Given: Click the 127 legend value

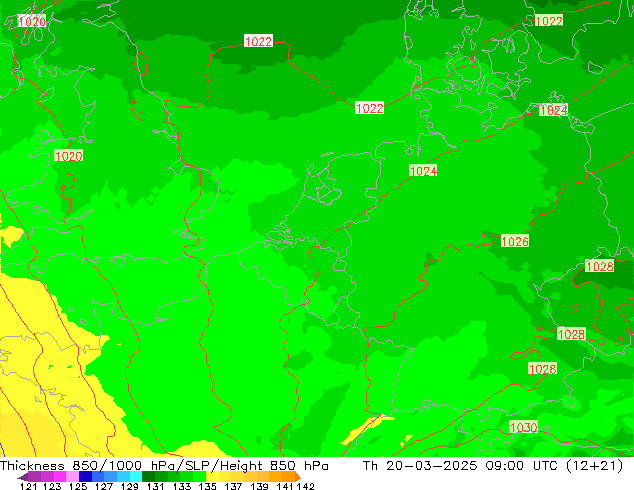Looking at the screenshot, I should tap(104, 486).
